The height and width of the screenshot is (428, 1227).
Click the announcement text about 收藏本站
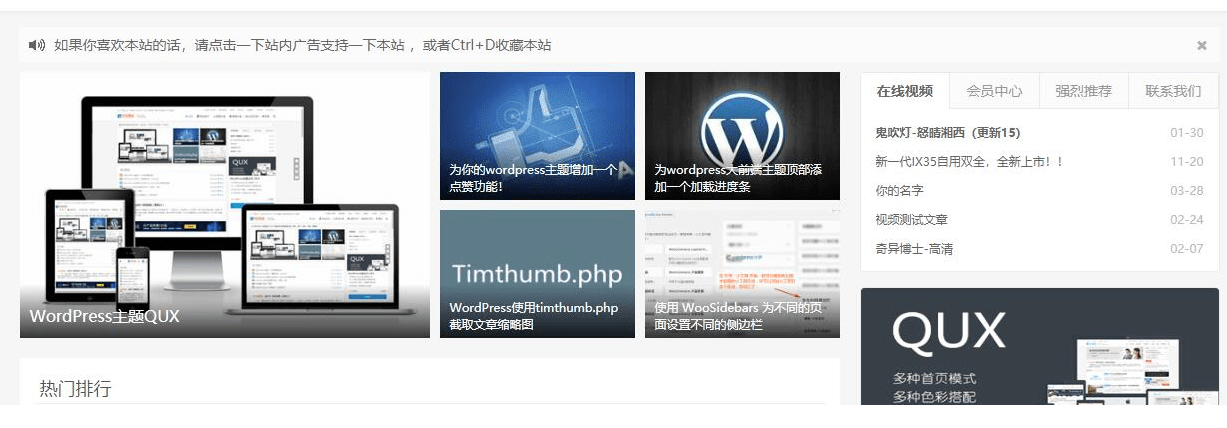click(303, 45)
